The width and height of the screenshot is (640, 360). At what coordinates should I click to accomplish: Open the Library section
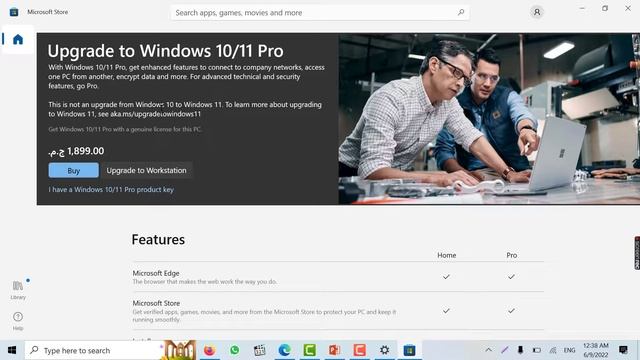coord(18,290)
